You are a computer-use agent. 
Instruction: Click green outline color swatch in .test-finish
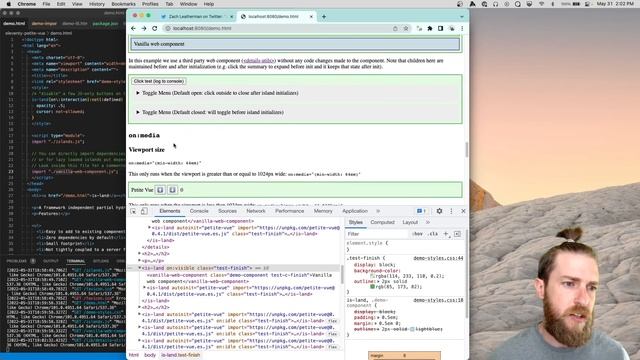(372, 287)
